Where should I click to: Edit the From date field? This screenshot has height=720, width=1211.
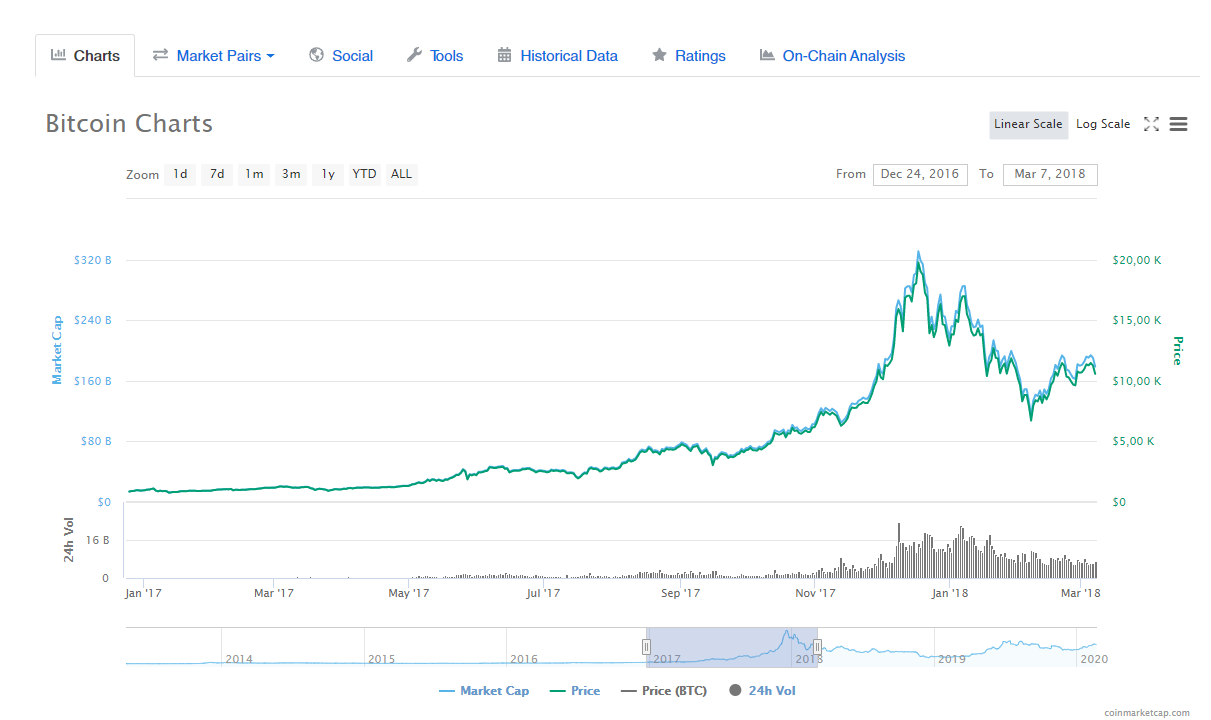point(920,174)
